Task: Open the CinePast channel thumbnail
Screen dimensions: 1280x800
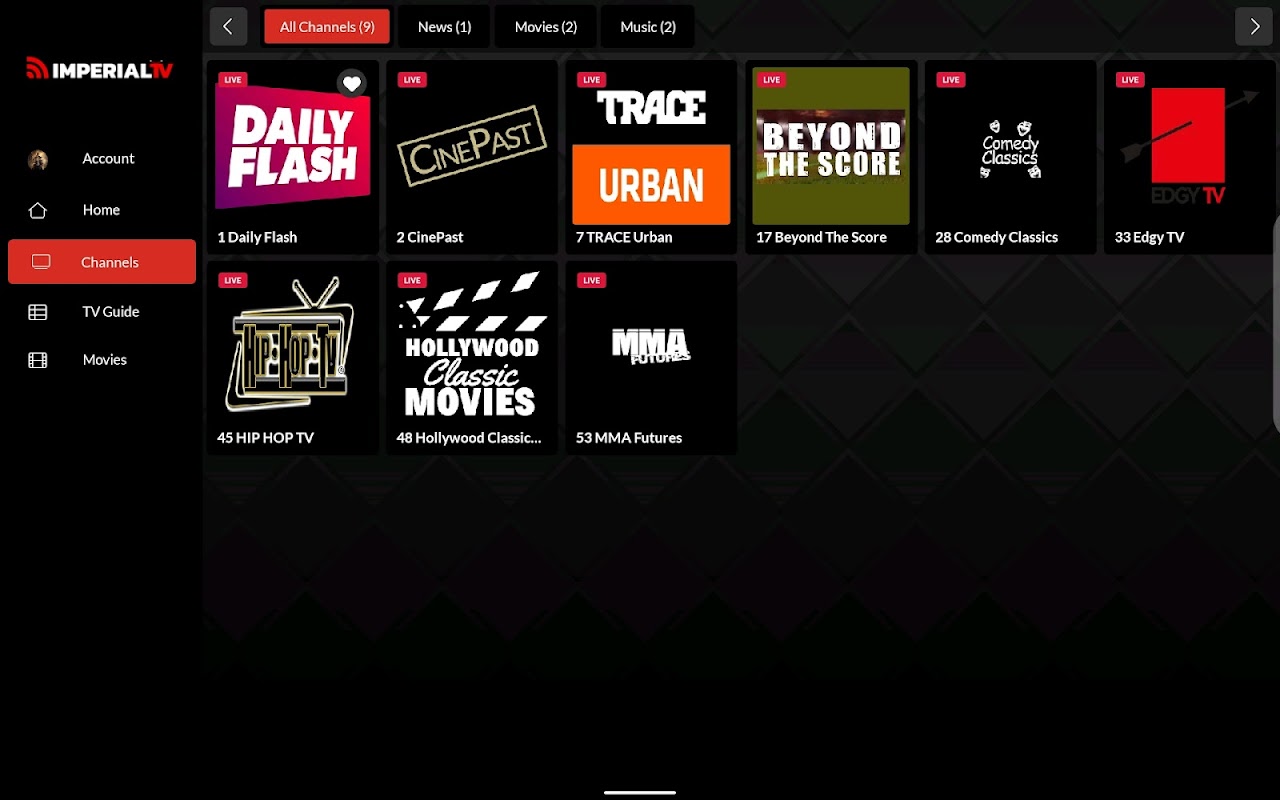Action: pyautogui.click(x=472, y=146)
